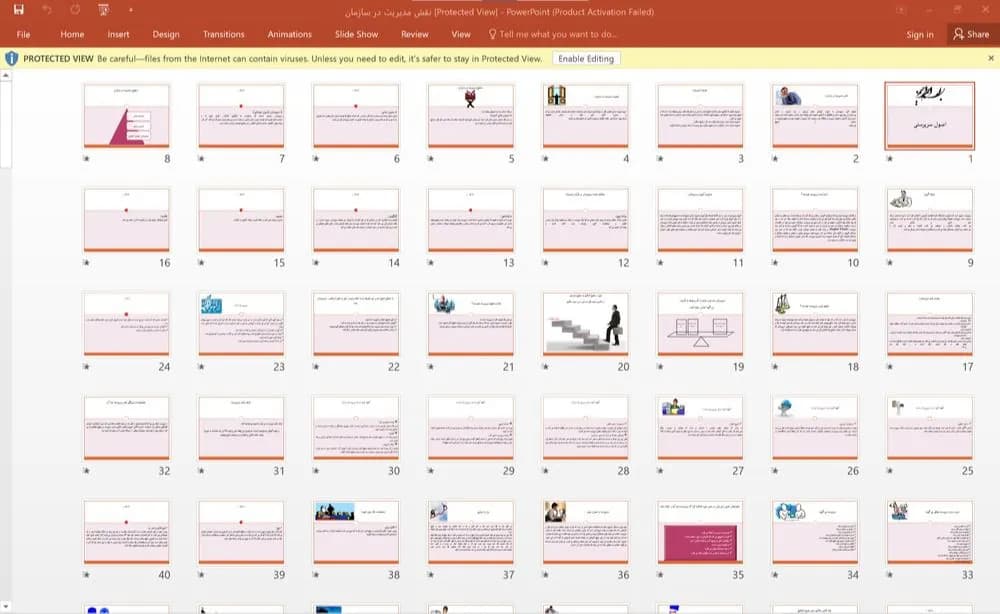The width and height of the screenshot is (1000, 614).
Task: Click the Protected View shield icon
Action: tap(11, 59)
